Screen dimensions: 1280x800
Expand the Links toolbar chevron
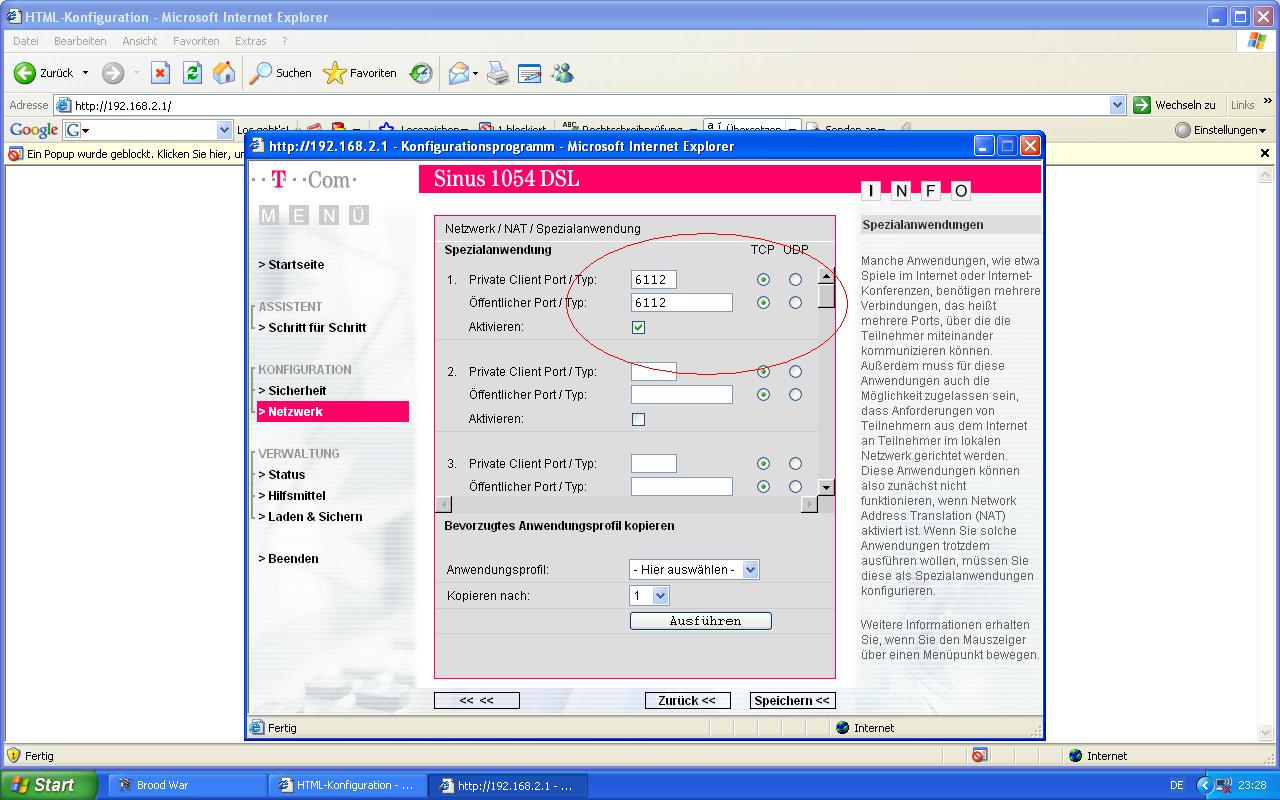(x=1268, y=102)
